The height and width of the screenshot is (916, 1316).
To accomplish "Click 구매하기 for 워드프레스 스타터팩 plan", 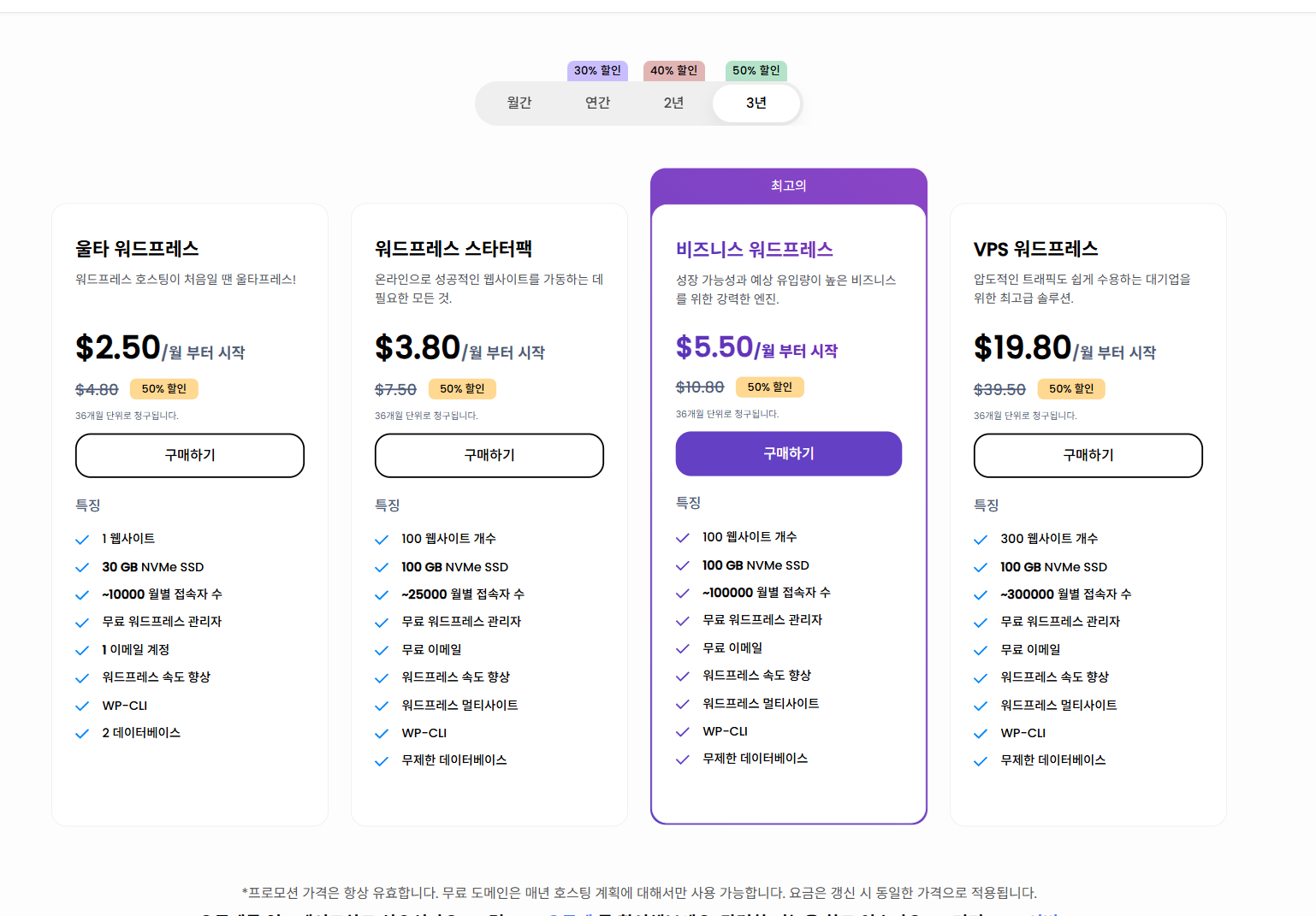I will (489, 455).
